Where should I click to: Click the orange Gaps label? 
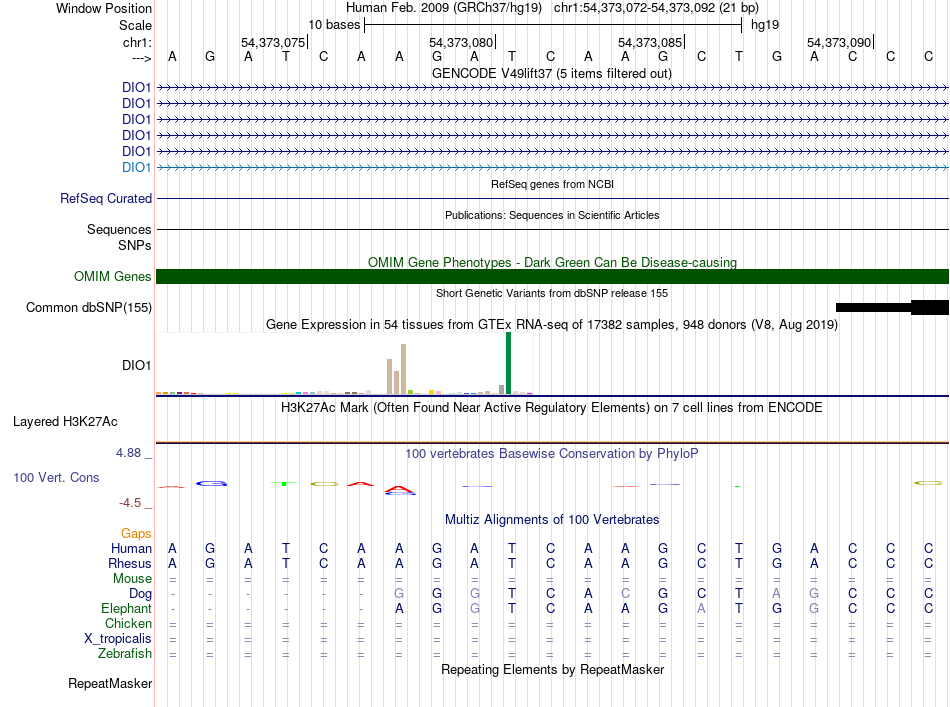click(x=136, y=533)
